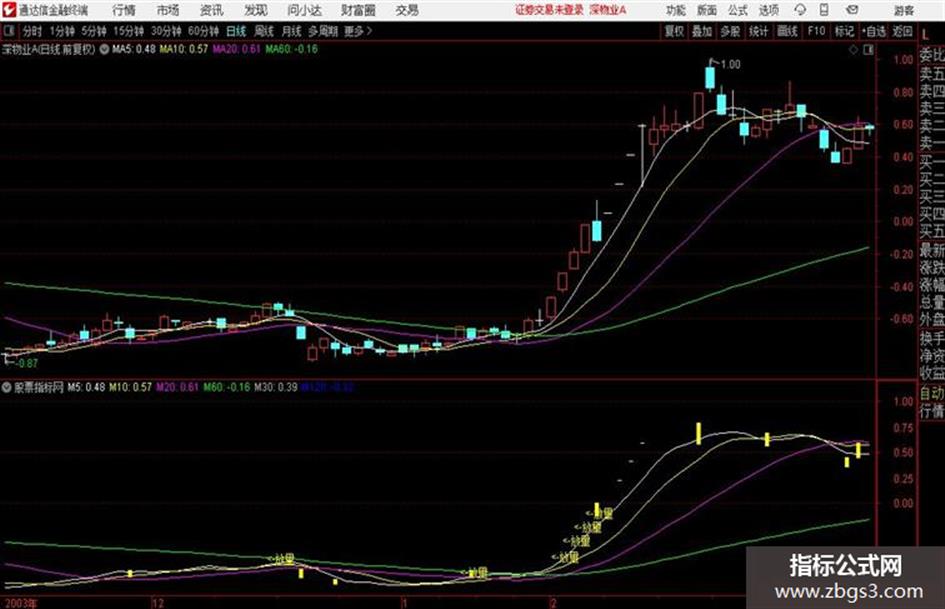The height and width of the screenshot is (609, 945).
Task: Open the 问小达 menu
Action: pyautogui.click(x=304, y=10)
